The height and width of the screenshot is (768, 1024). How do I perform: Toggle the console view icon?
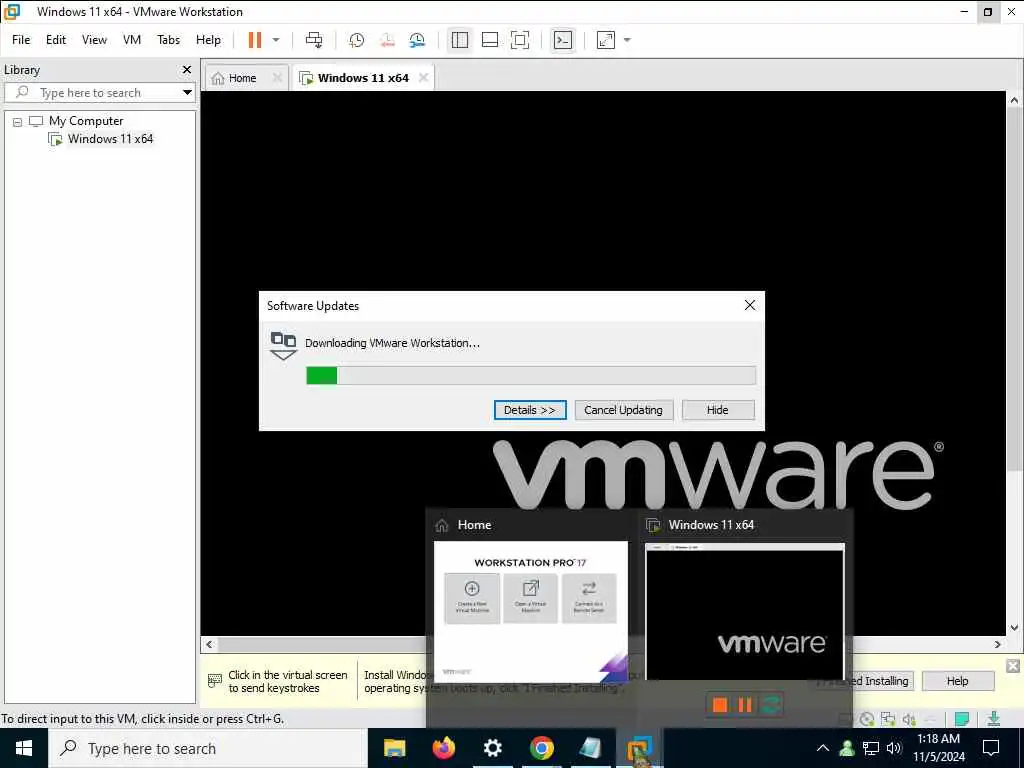pos(562,40)
